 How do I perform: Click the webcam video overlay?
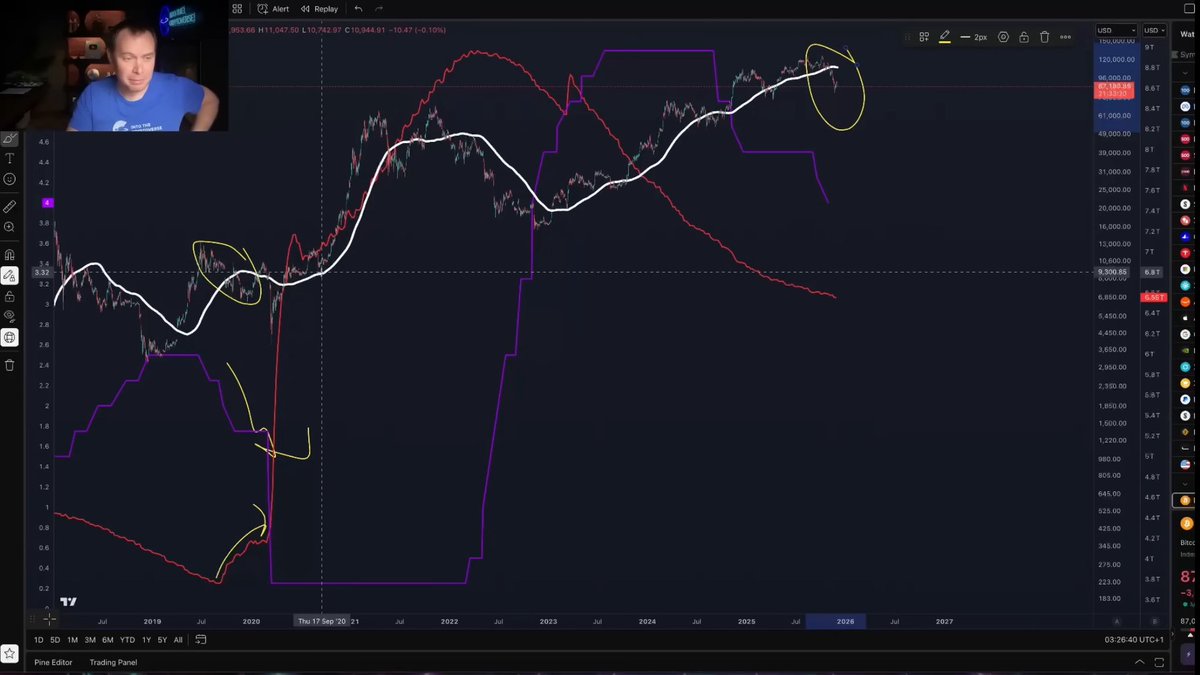click(114, 65)
